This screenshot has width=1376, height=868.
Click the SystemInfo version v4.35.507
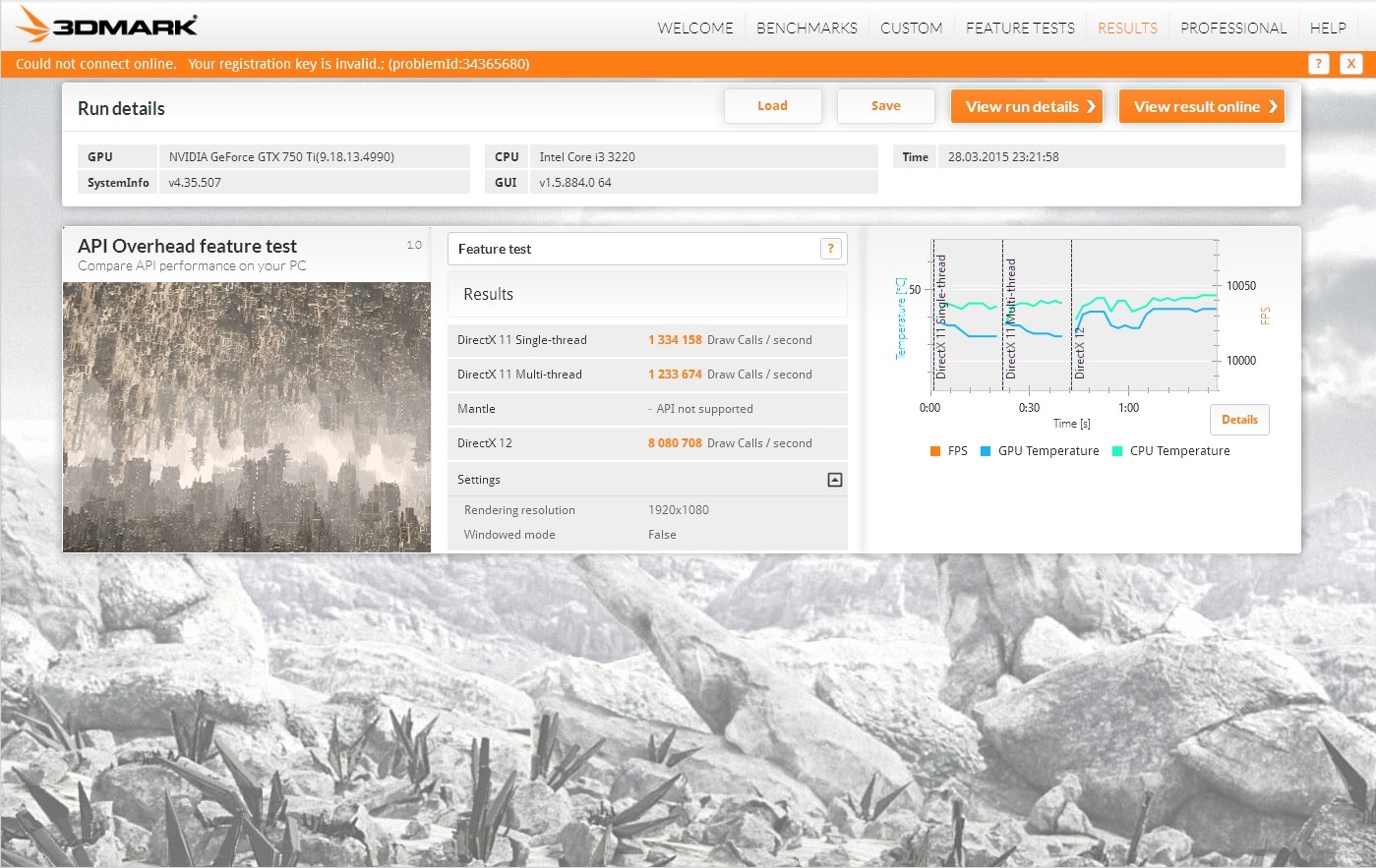(x=195, y=183)
